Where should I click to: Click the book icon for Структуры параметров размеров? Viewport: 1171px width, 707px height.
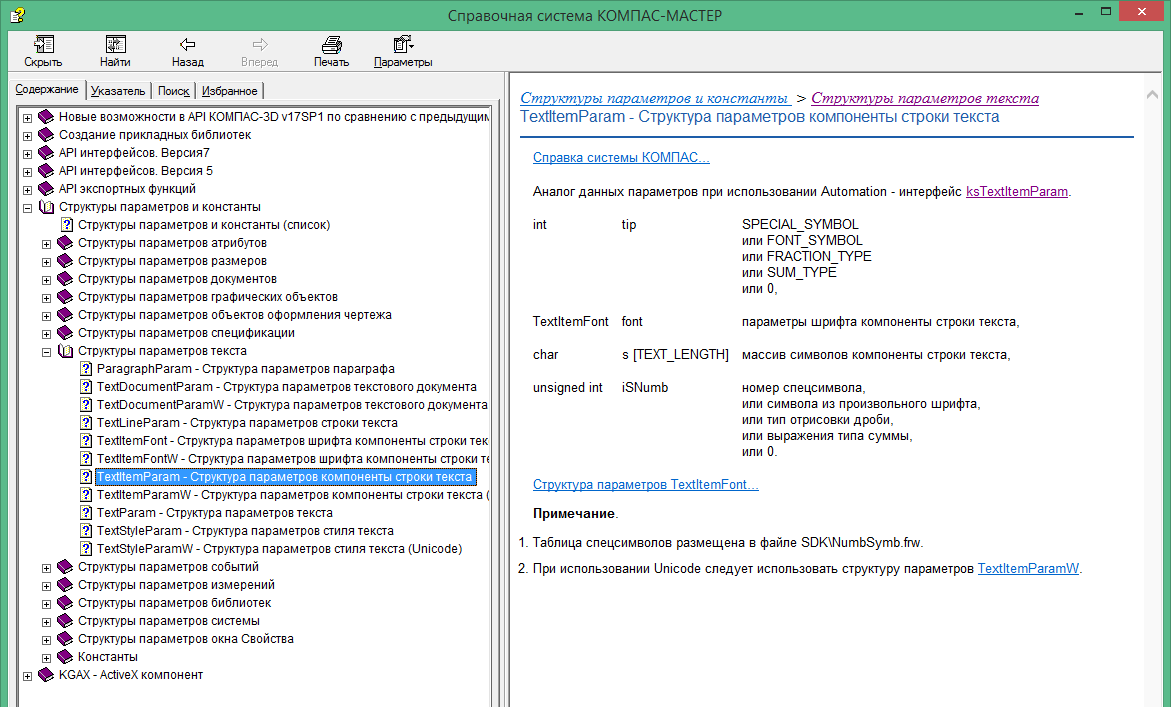pyautogui.click(x=66, y=261)
